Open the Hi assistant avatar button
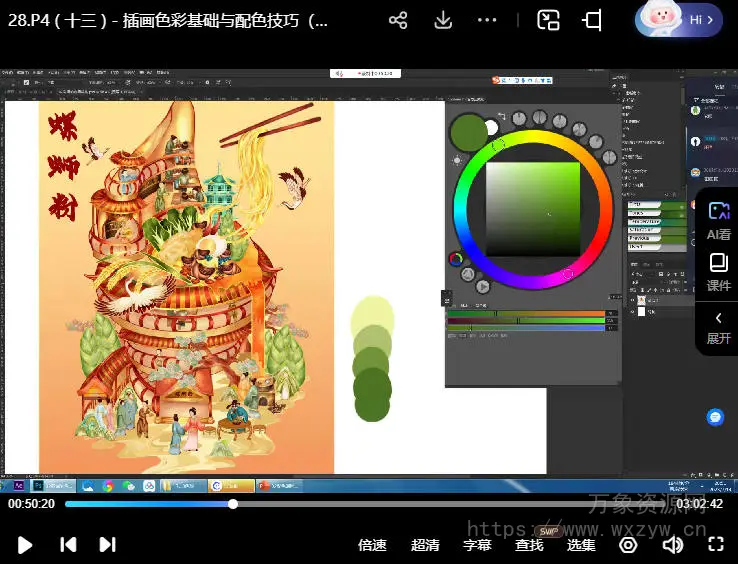 click(680, 20)
